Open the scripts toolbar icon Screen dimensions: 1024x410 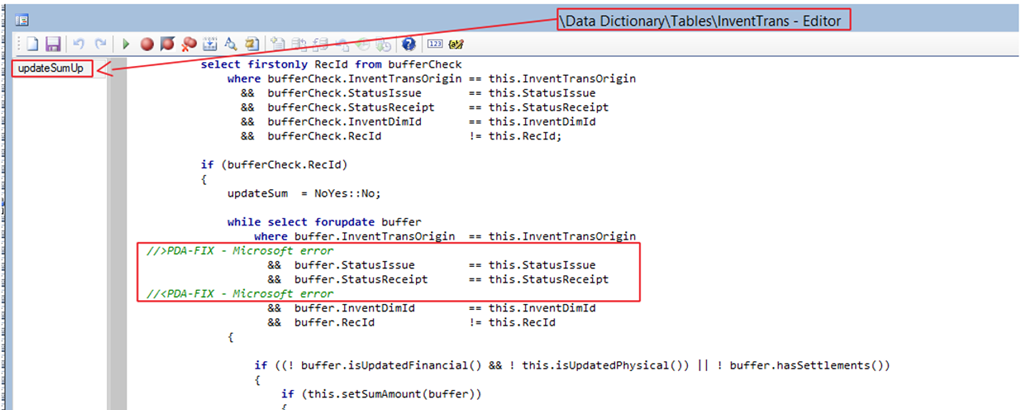tap(210, 44)
